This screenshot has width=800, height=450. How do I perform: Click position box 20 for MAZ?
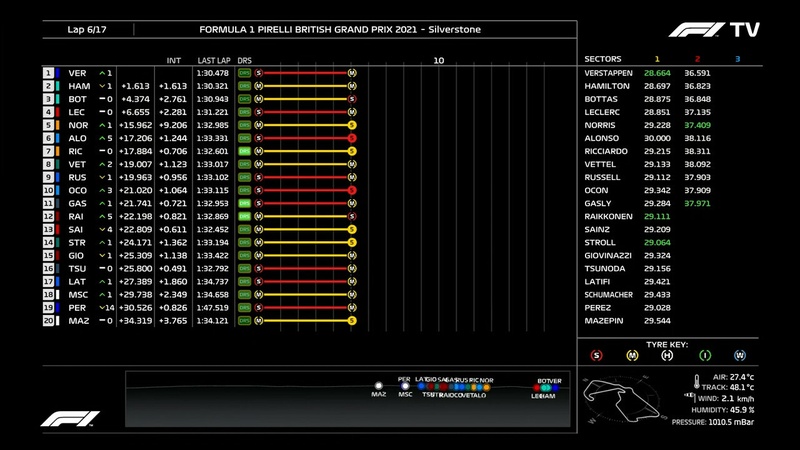coord(48,320)
